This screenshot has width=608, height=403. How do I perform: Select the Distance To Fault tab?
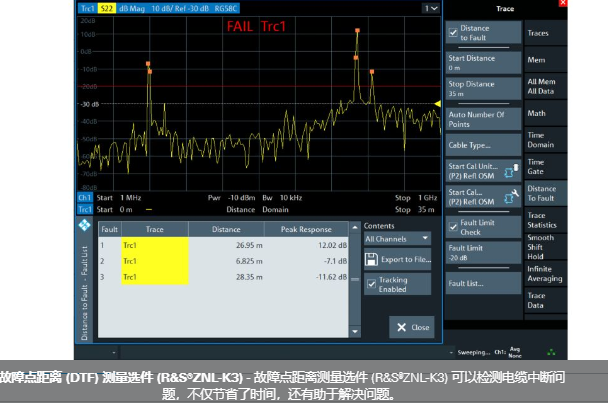(x=545, y=193)
